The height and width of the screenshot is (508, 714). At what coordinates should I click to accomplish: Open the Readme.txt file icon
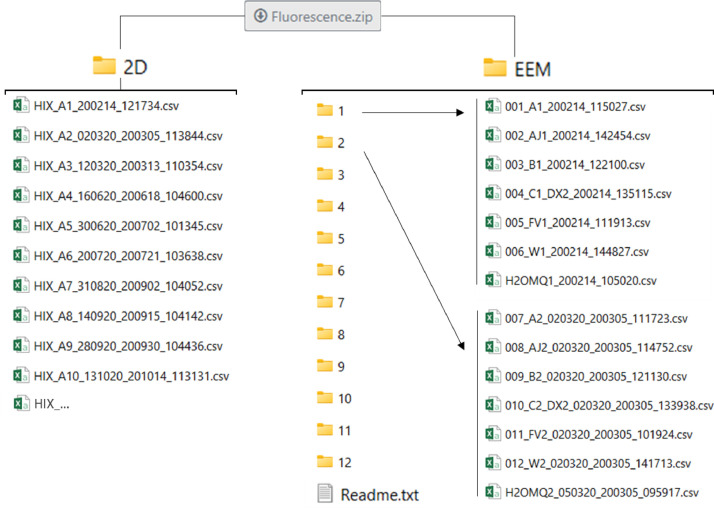pyautogui.click(x=325, y=493)
